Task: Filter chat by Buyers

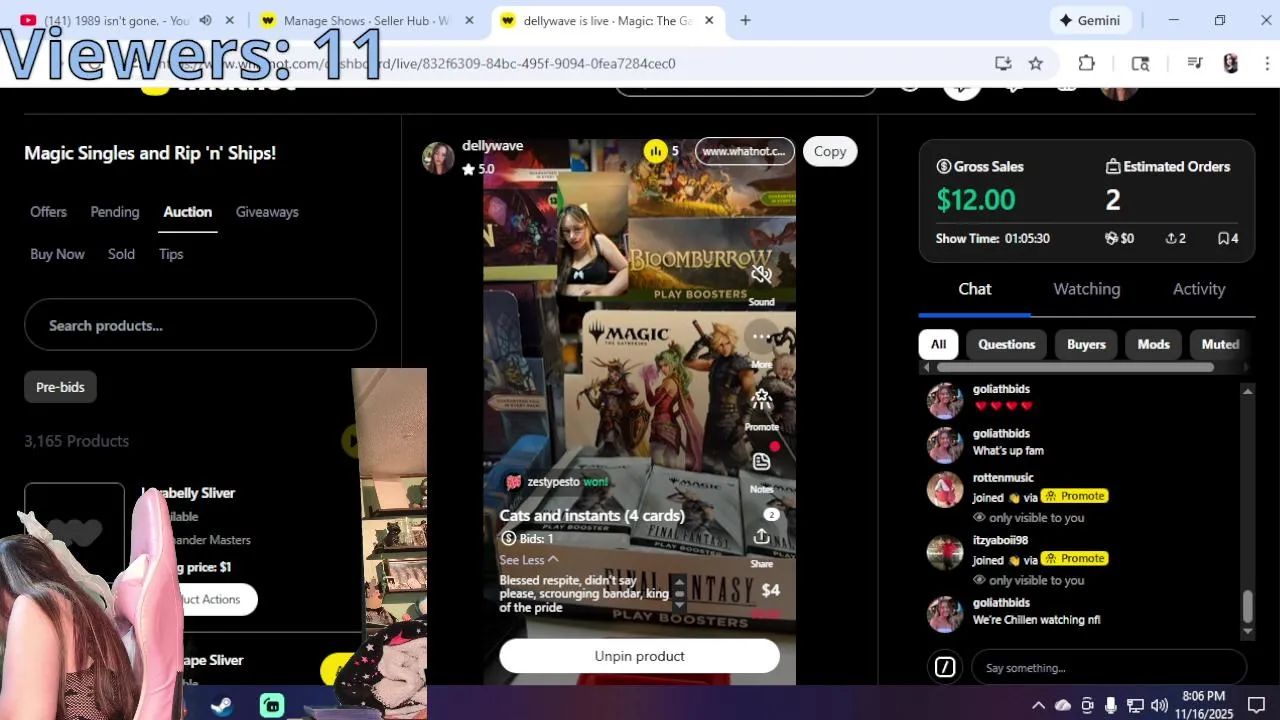Action: pos(1086,344)
